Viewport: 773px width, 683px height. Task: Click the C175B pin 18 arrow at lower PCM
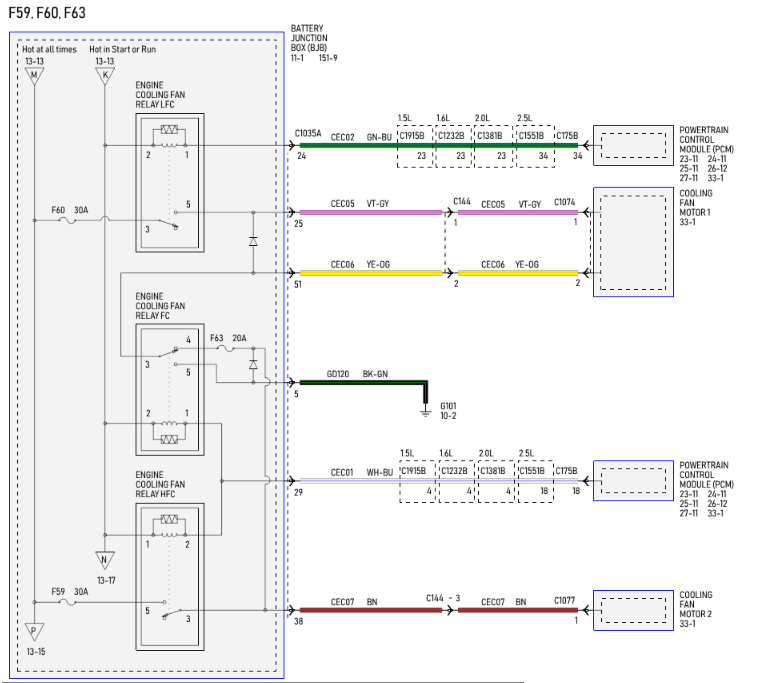[x=586, y=480]
